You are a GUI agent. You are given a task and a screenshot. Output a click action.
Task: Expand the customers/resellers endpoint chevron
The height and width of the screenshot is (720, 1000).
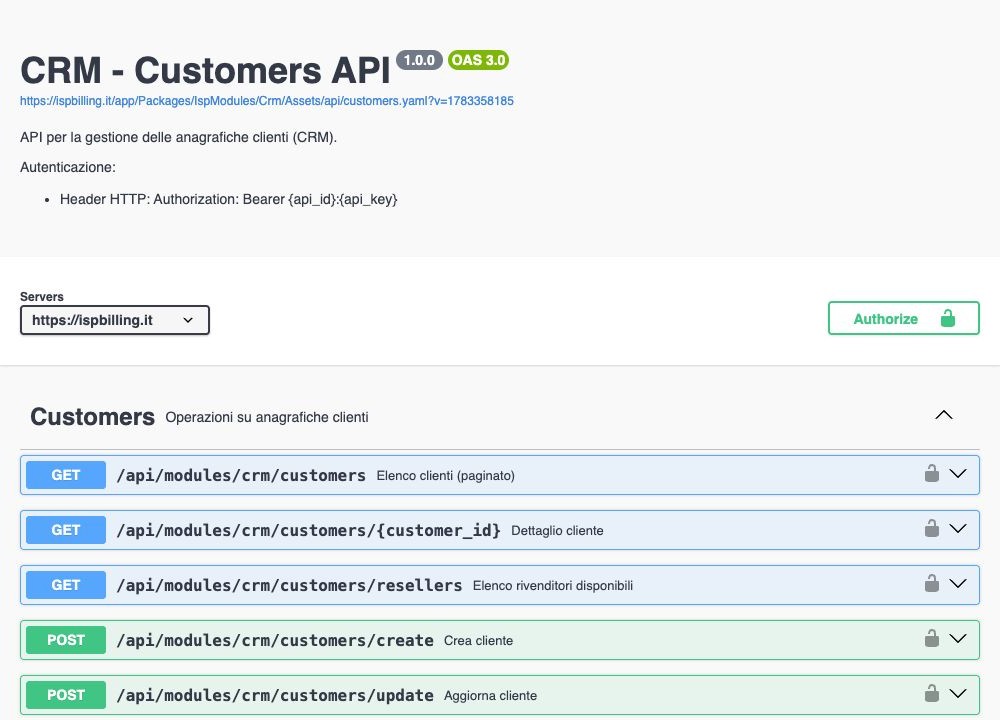pyautogui.click(x=958, y=584)
